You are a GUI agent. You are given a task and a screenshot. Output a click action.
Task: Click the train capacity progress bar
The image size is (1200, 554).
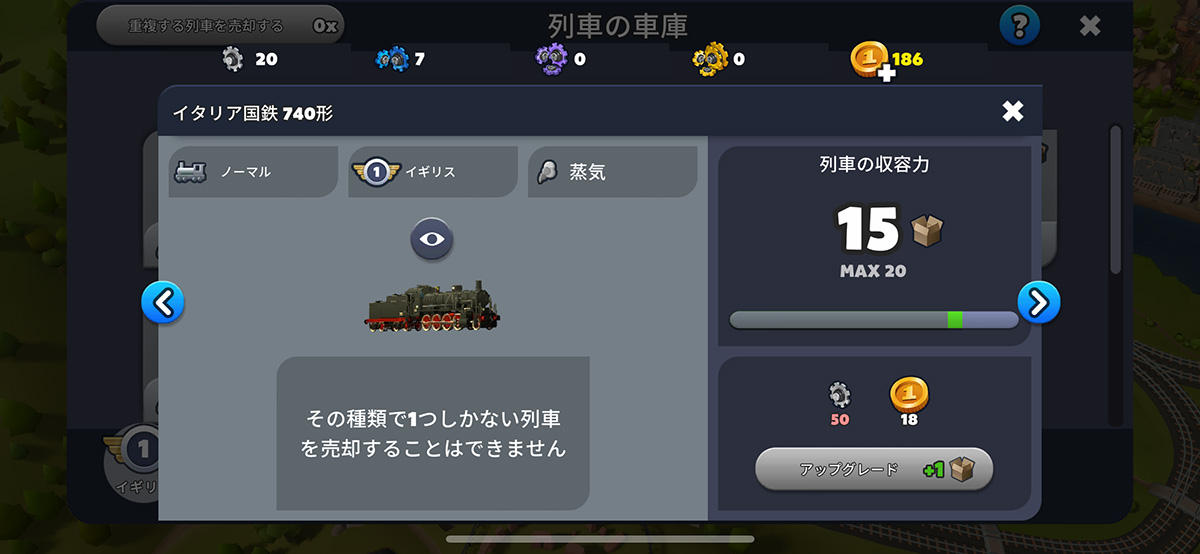pos(874,320)
